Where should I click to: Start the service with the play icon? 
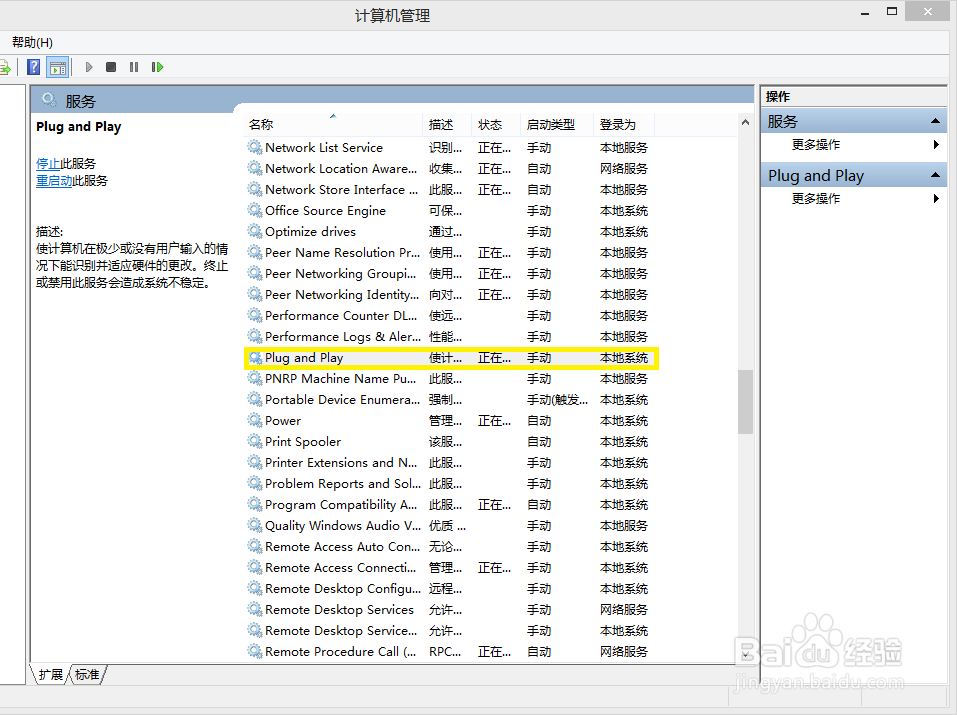pos(89,67)
